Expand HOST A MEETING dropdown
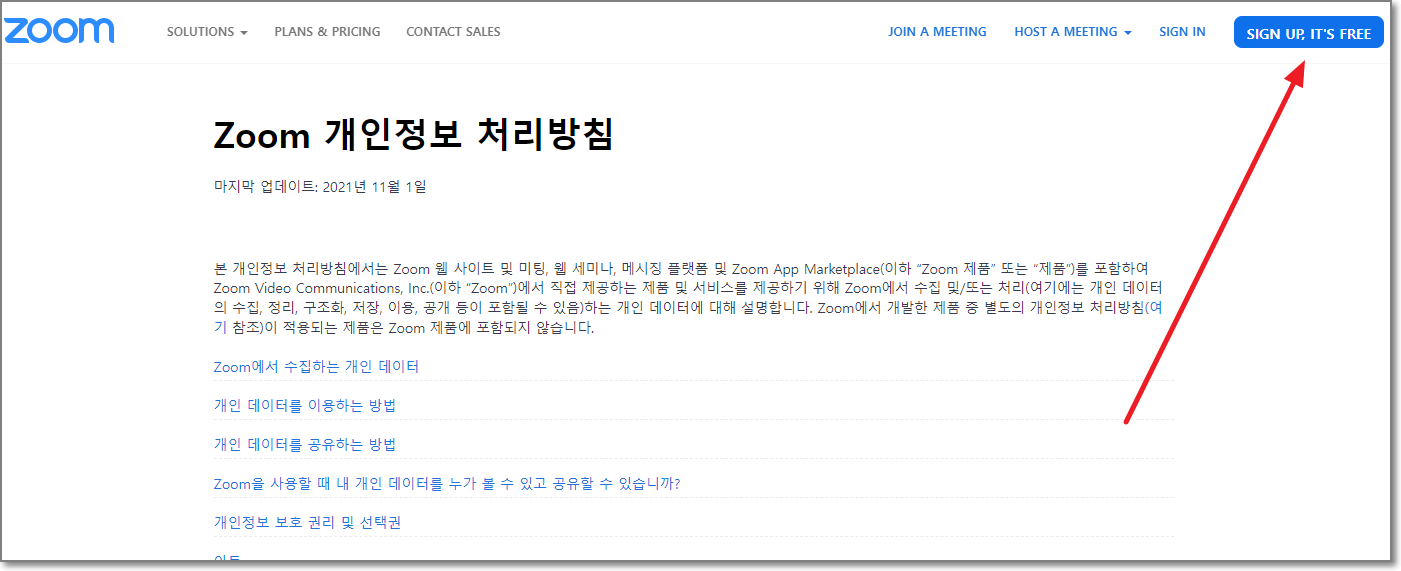The image size is (1401, 571). 1073,32
